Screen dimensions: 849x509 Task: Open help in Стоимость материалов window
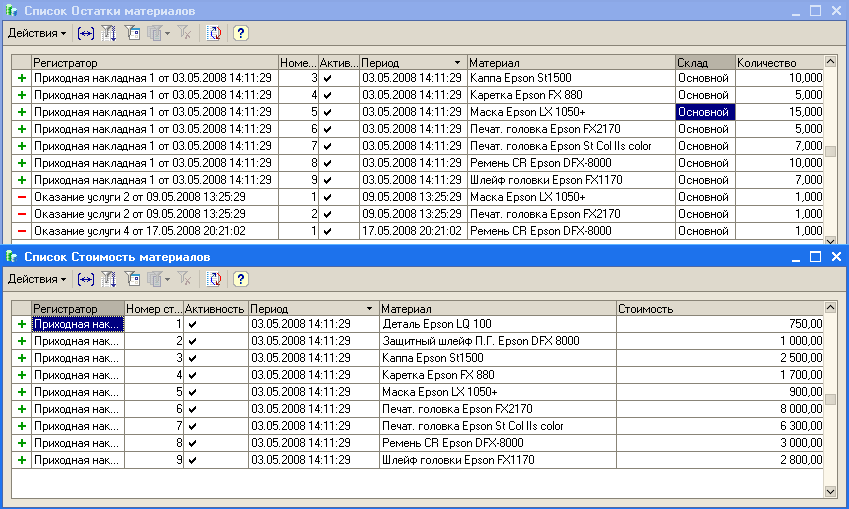tap(240, 279)
